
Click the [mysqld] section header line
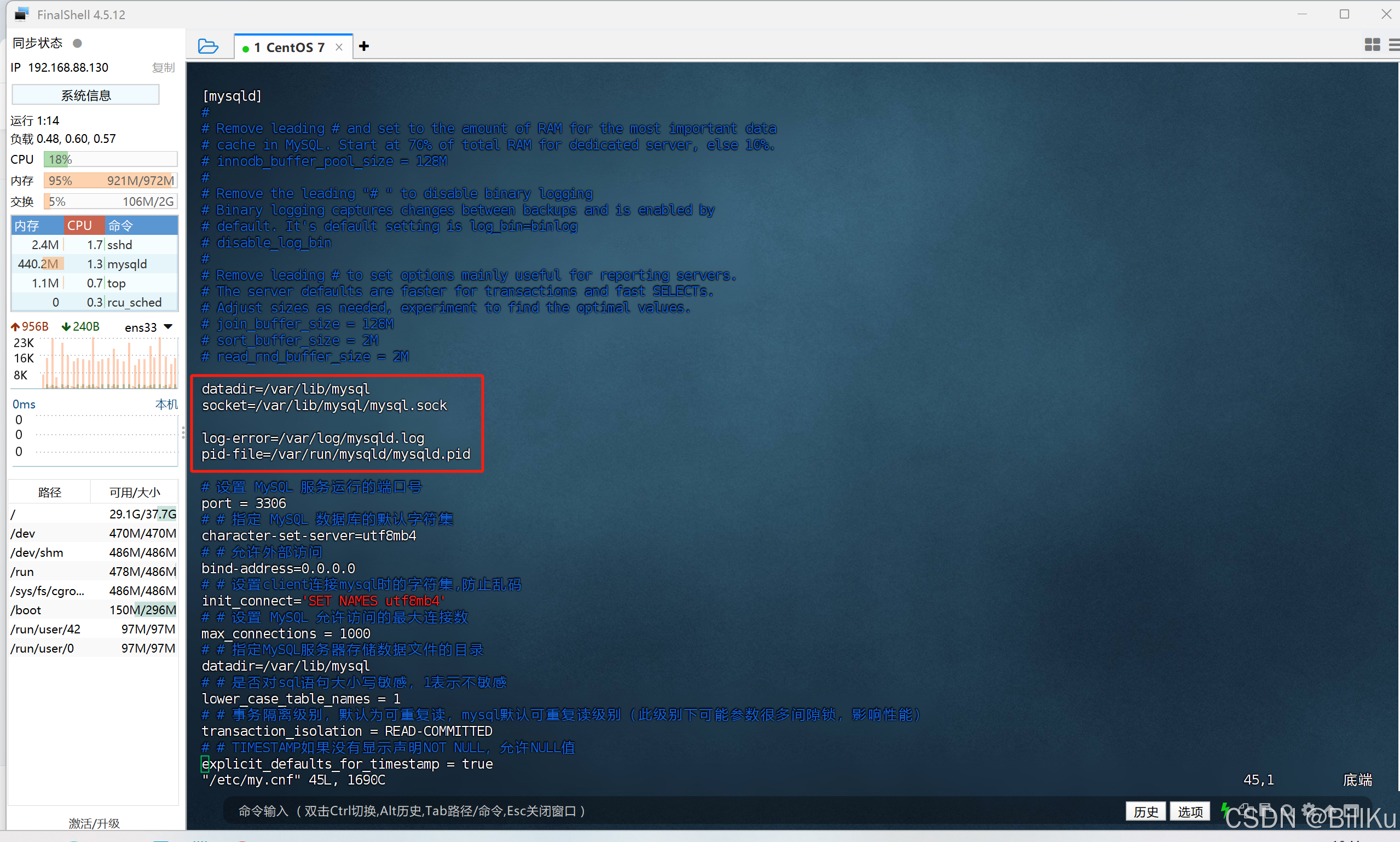(x=232, y=96)
